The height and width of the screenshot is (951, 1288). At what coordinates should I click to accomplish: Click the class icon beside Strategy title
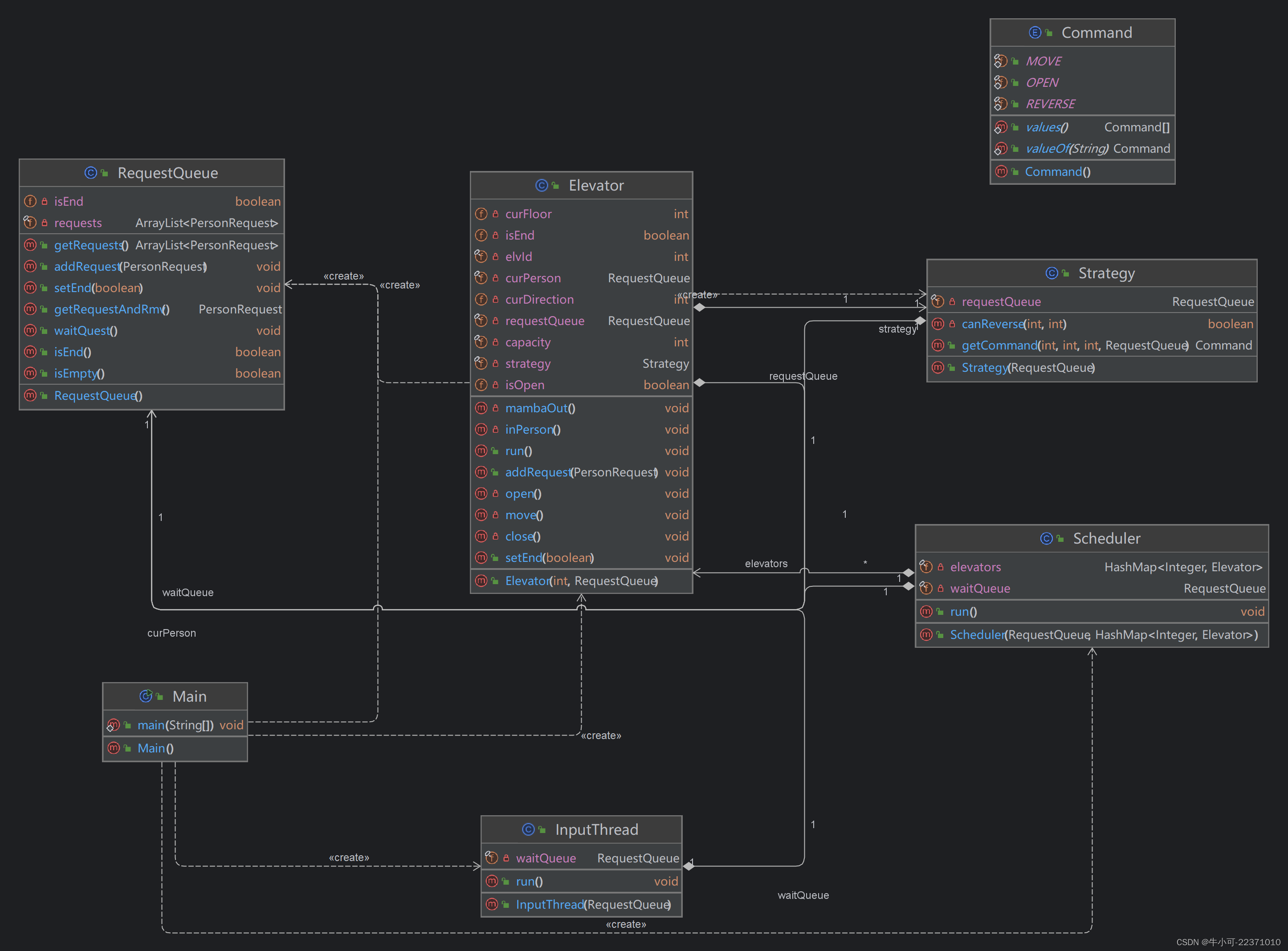[1052, 273]
